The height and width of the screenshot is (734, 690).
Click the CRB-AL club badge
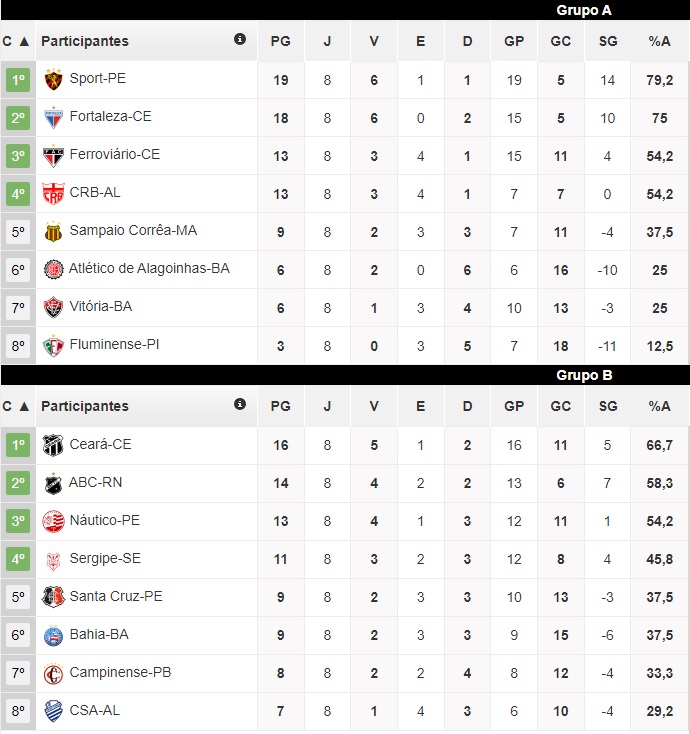[53, 193]
